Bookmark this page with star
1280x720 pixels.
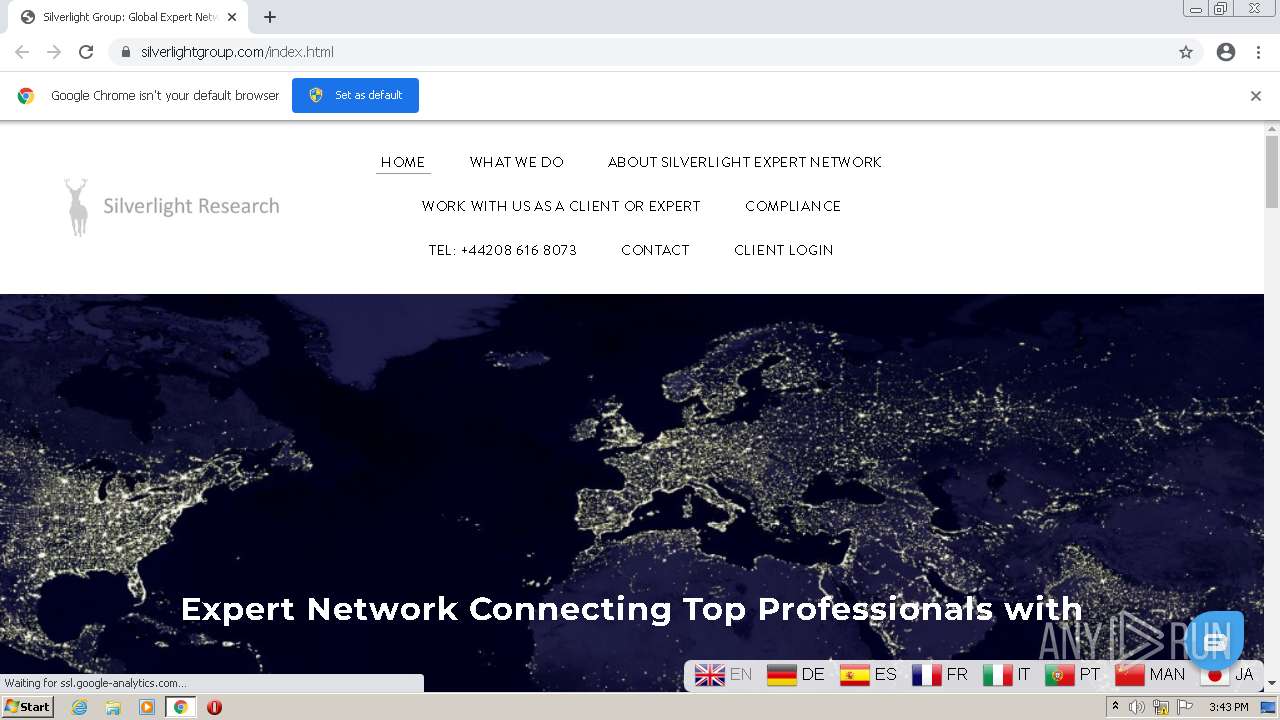[1186, 52]
